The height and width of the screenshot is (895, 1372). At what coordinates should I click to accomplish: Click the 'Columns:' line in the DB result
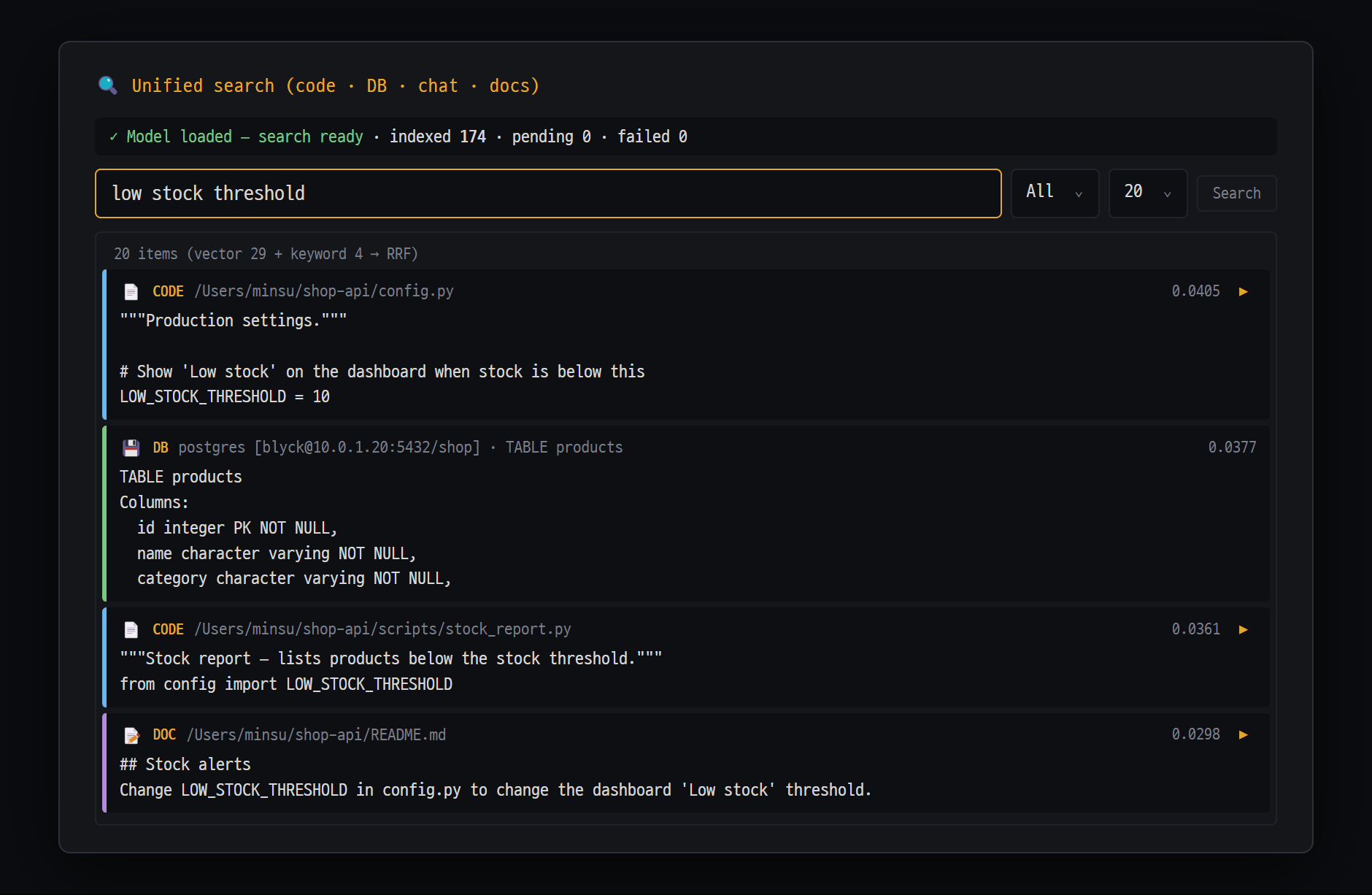pos(154,502)
